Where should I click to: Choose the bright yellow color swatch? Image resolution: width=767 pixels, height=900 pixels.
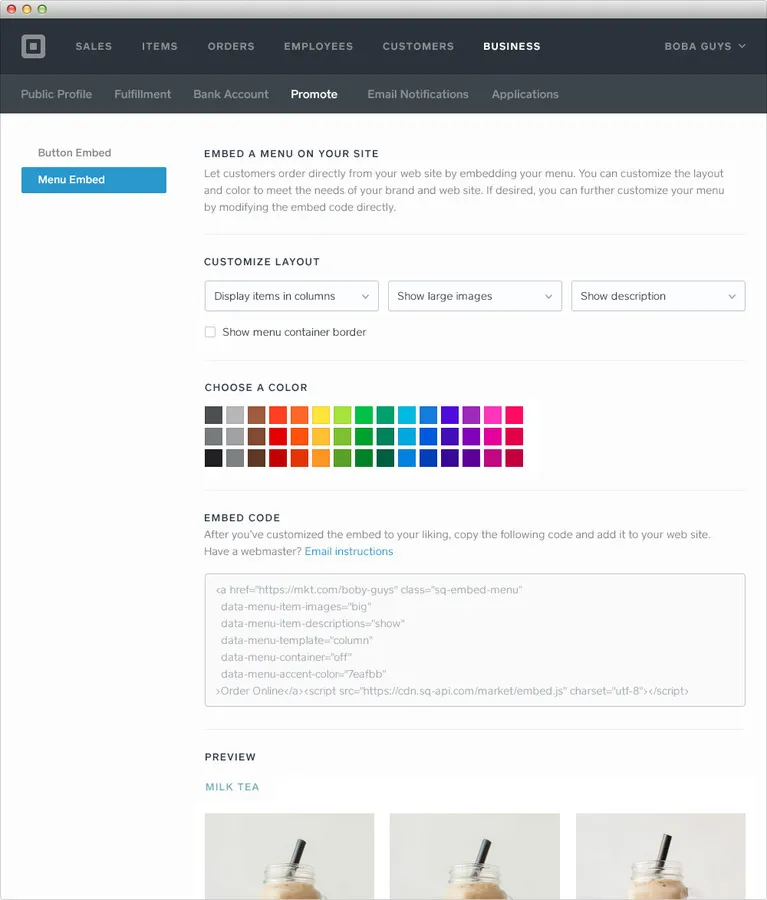pos(321,415)
